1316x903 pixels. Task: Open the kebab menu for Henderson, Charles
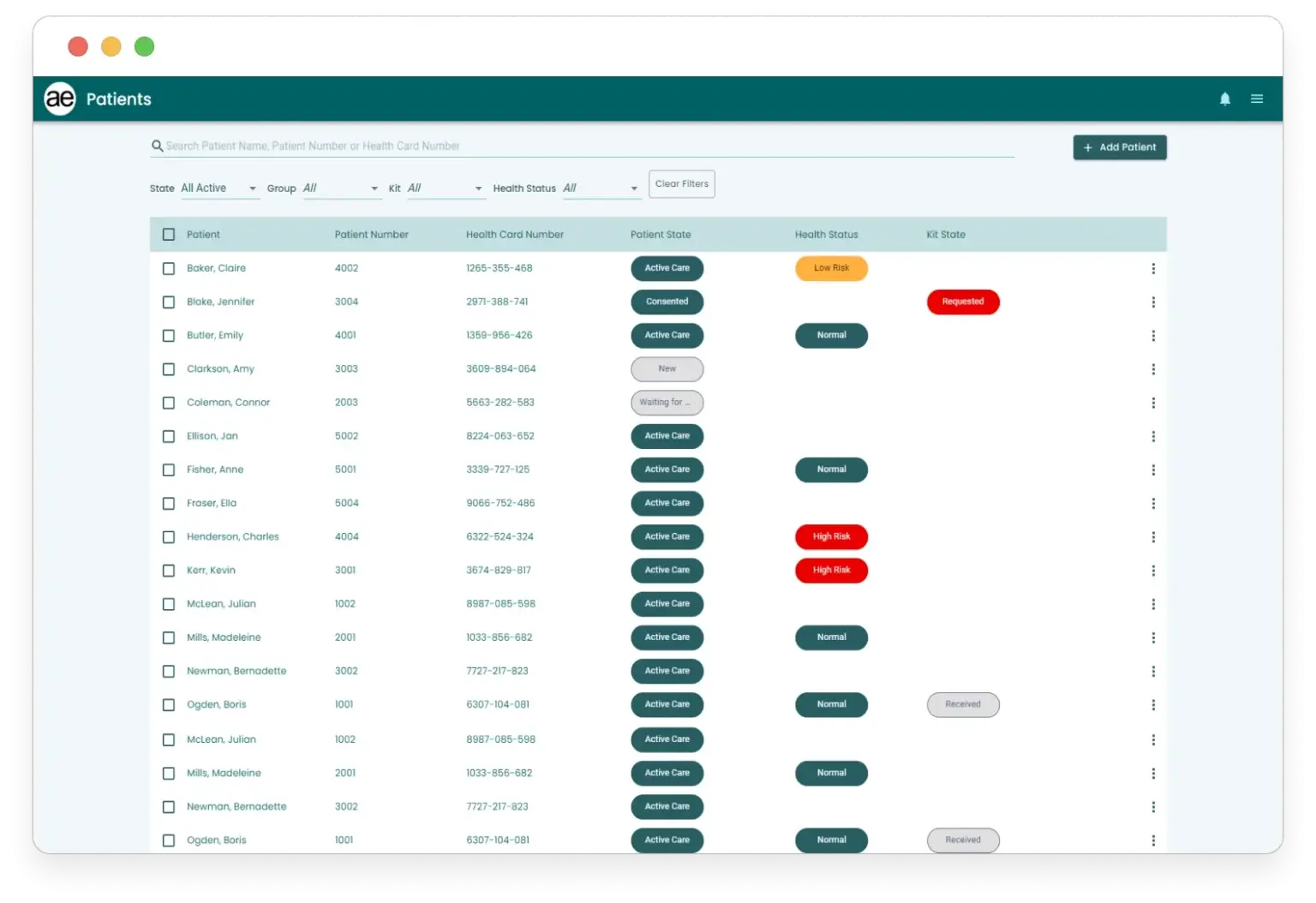point(1153,536)
